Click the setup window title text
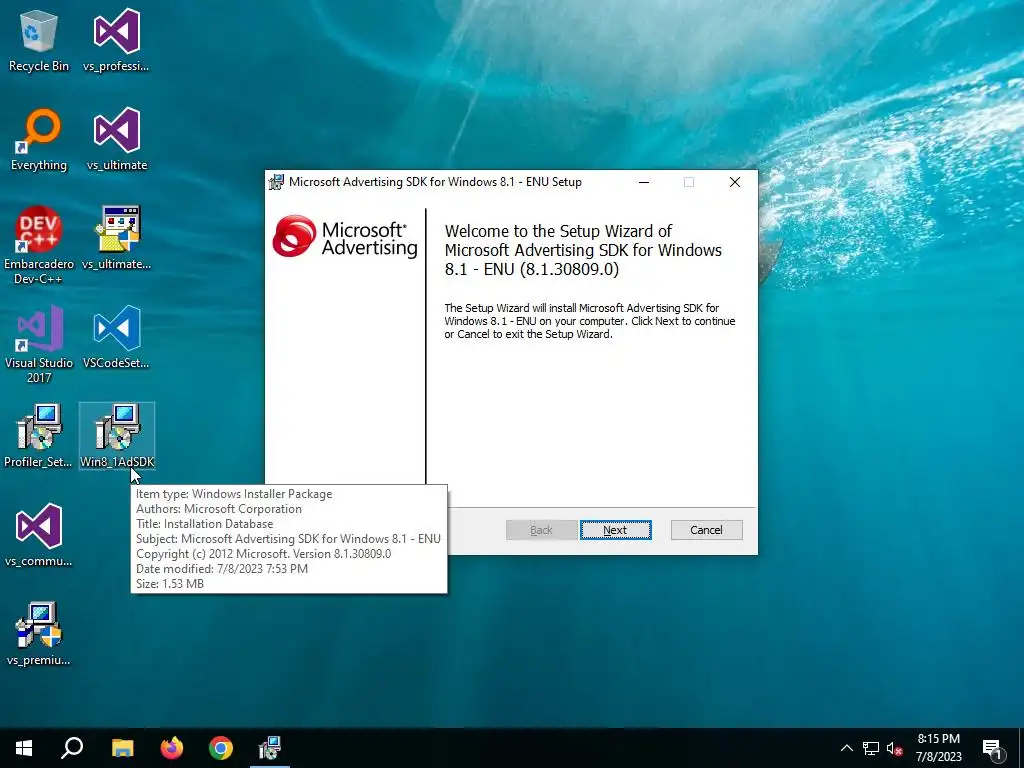Image resolution: width=1024 pixels, height=768 pixels. (x=435, y=182)
